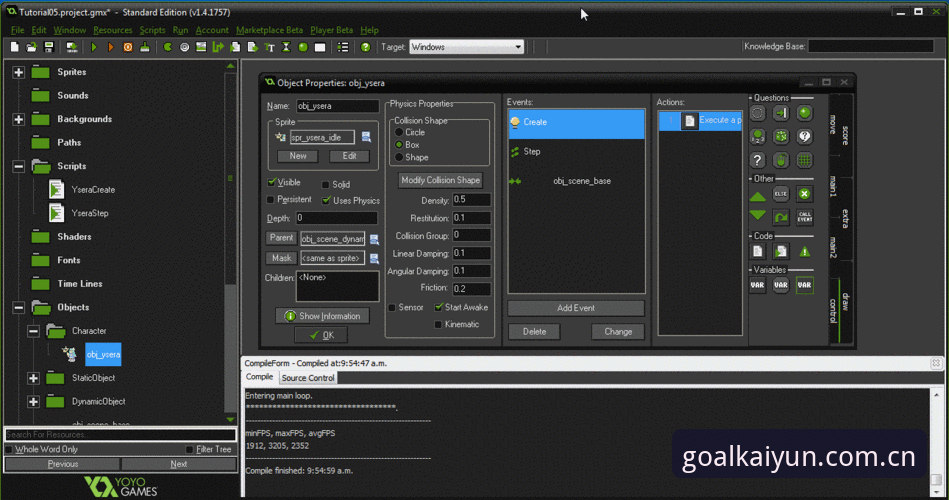The width and height of the screenshot is (949, 500).
Task: Click the New project blank page icon
Action: 15,47
